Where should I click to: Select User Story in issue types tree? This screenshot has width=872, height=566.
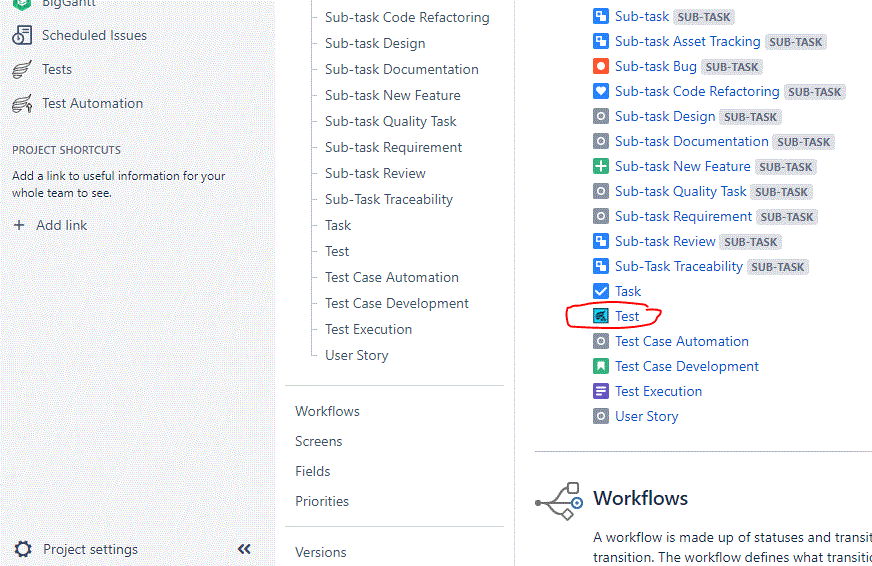356,355
